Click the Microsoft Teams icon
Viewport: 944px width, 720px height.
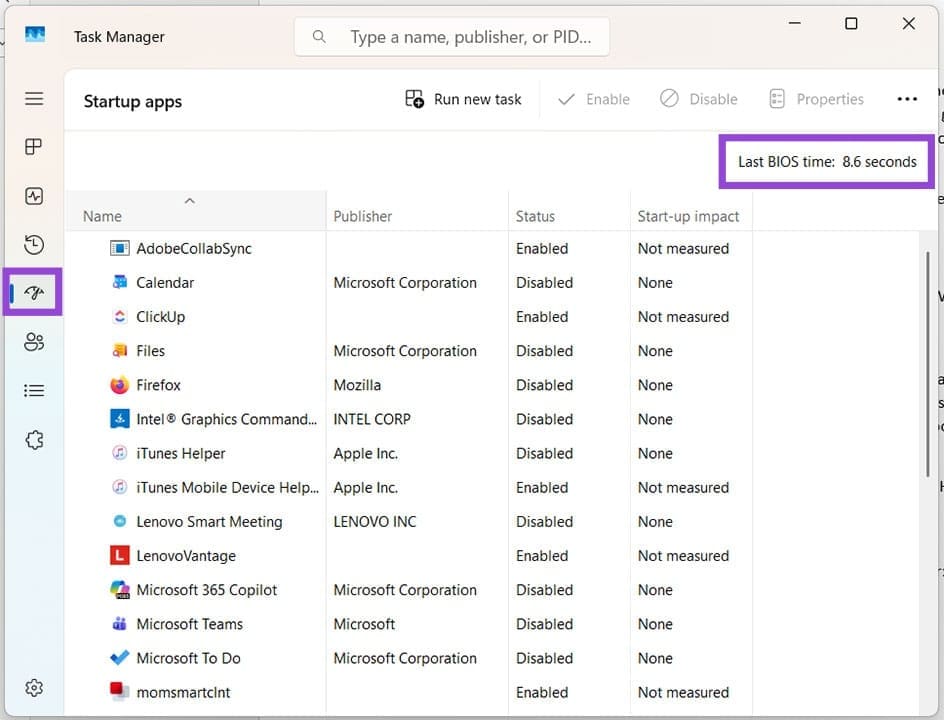click(x=120, y=624)
